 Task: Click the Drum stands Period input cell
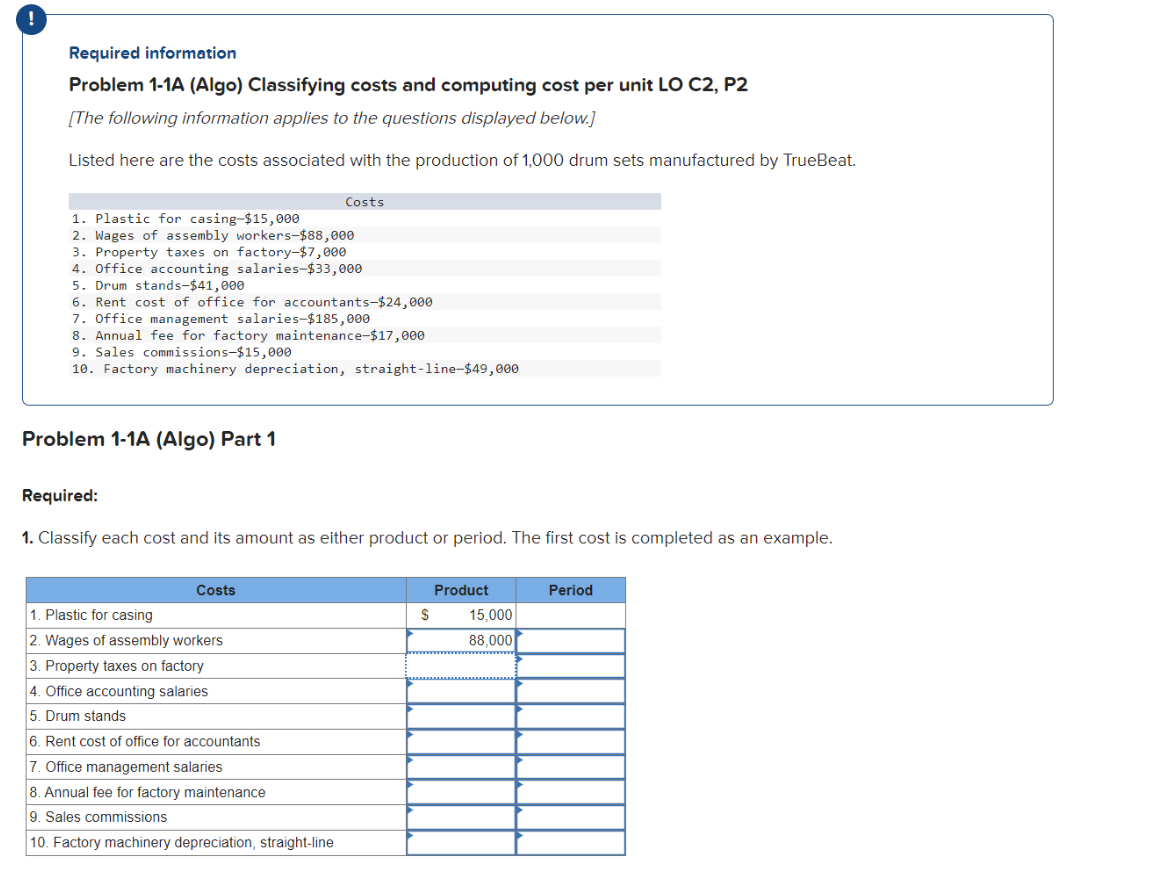(x=570, y=716)
